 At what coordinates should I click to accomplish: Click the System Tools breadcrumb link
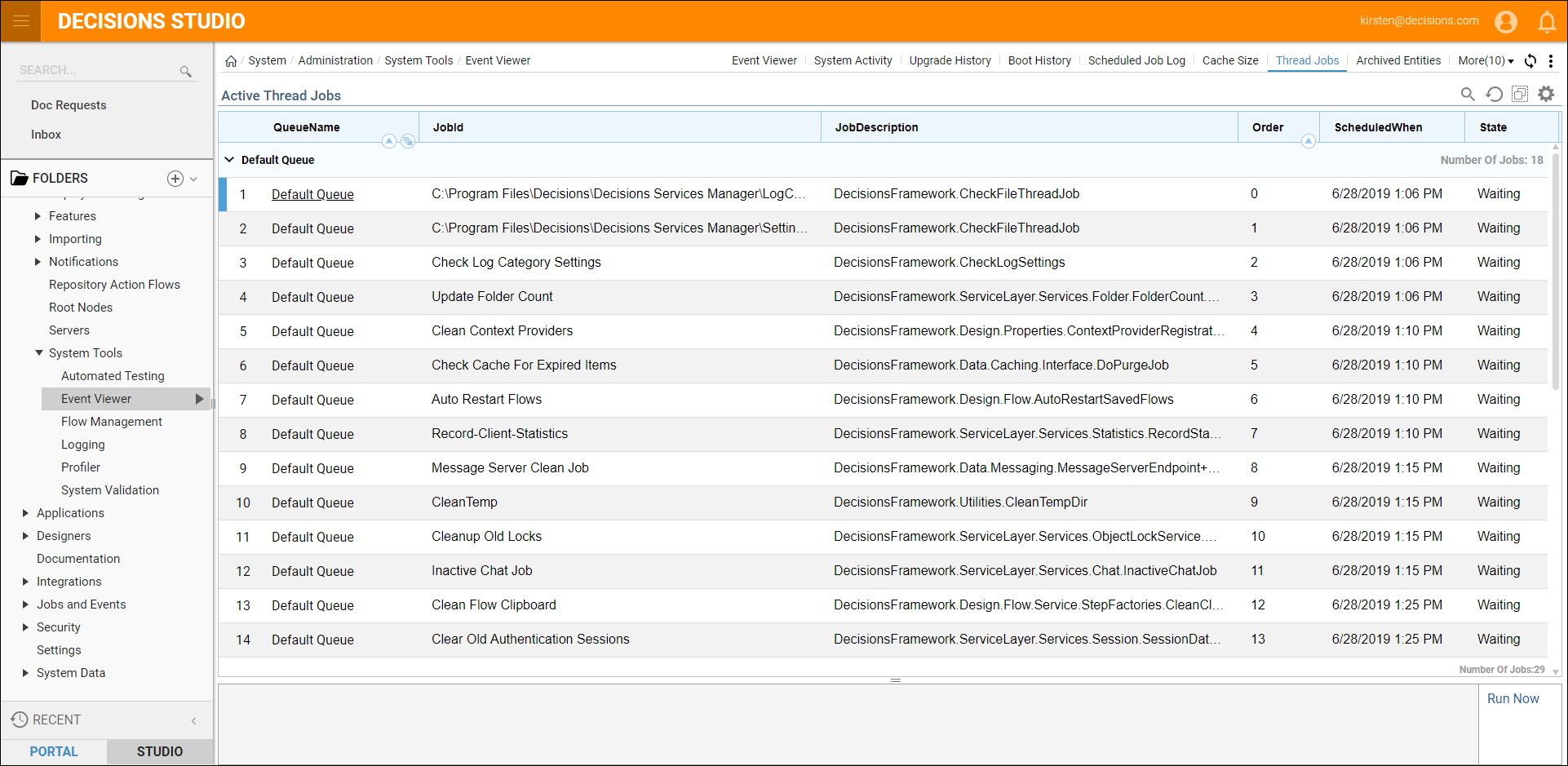pyautogui.click(x=419, y=61)
